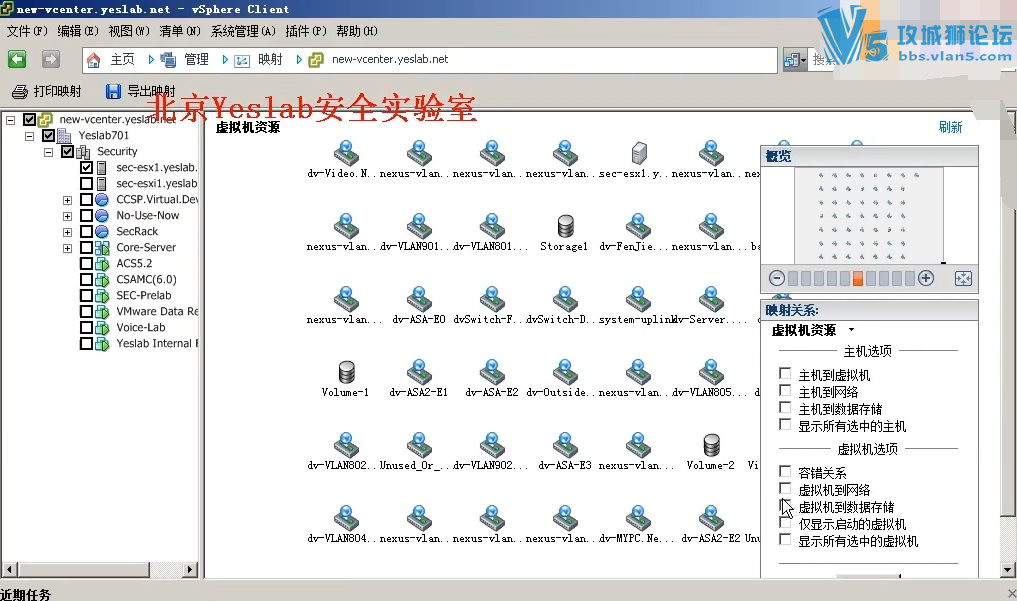Click zoom in plus in overview panel
This screenshot has height=601, width=1017.
pyautogui.click(x=926, y=278)
